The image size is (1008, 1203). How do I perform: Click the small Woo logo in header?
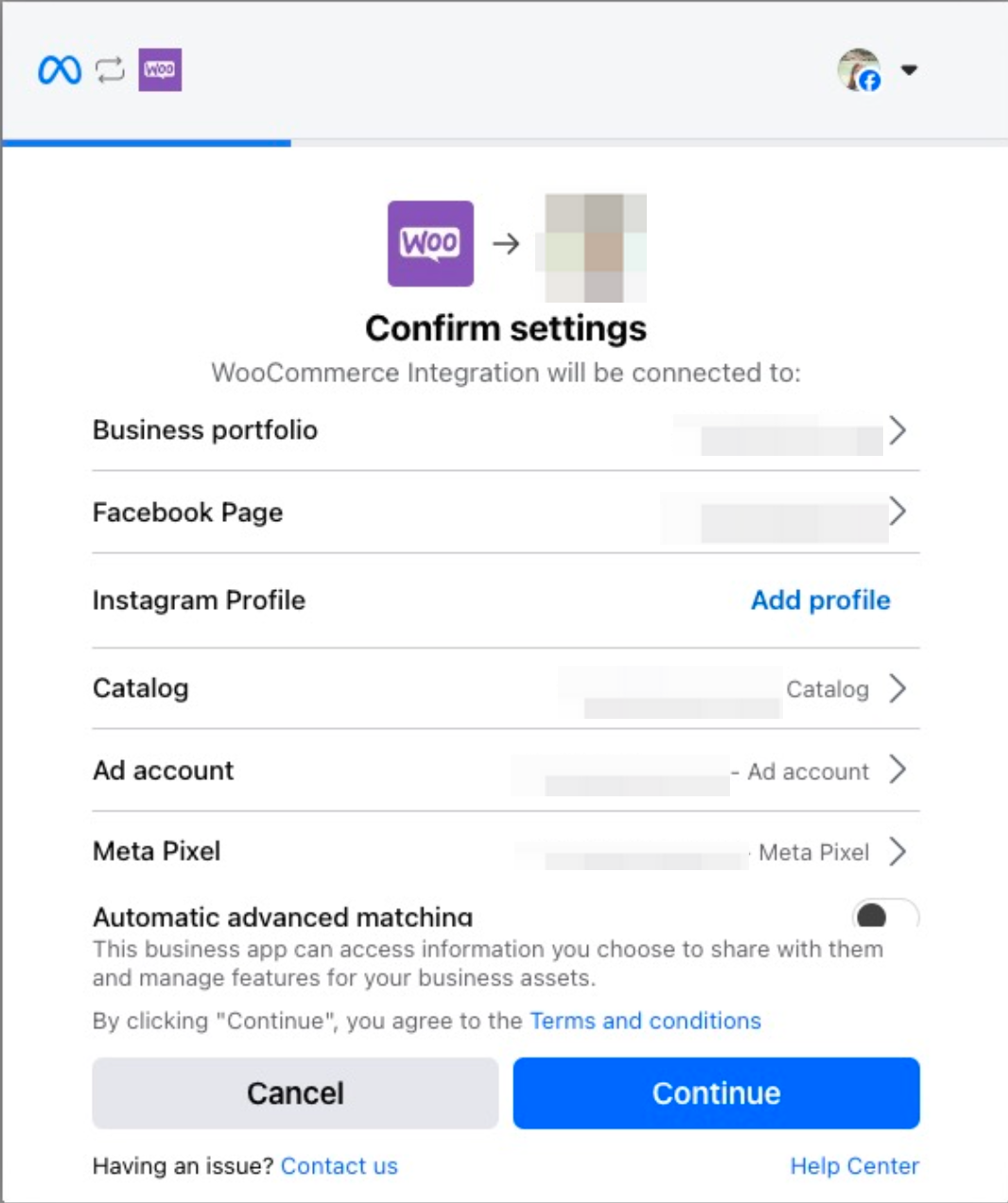tap(160, 70)
